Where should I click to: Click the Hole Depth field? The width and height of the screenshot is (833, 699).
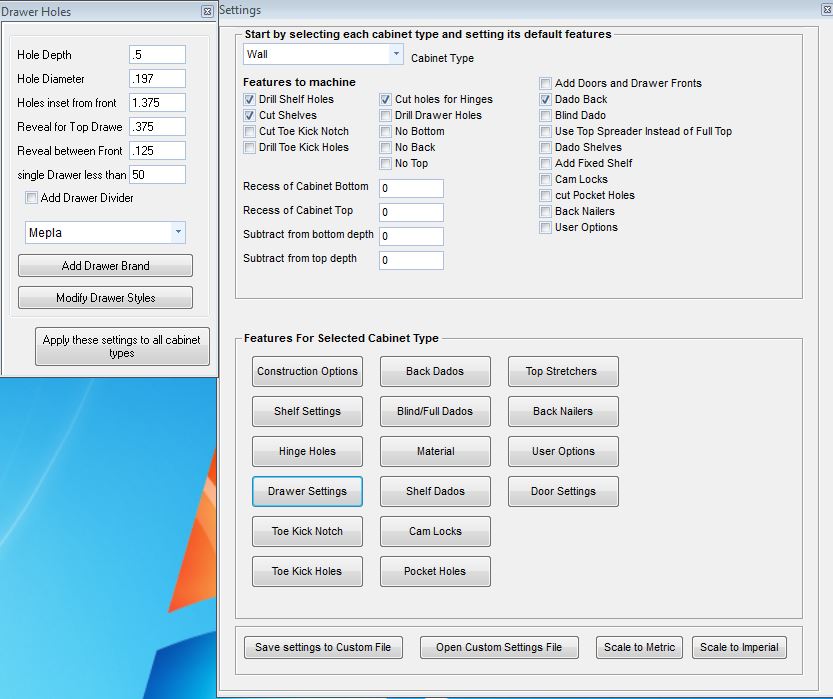point(157,55)
